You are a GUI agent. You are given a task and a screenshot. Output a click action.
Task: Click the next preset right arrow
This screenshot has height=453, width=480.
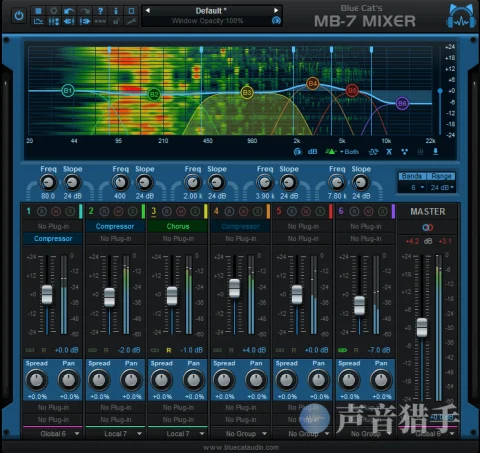pos(276,10)
